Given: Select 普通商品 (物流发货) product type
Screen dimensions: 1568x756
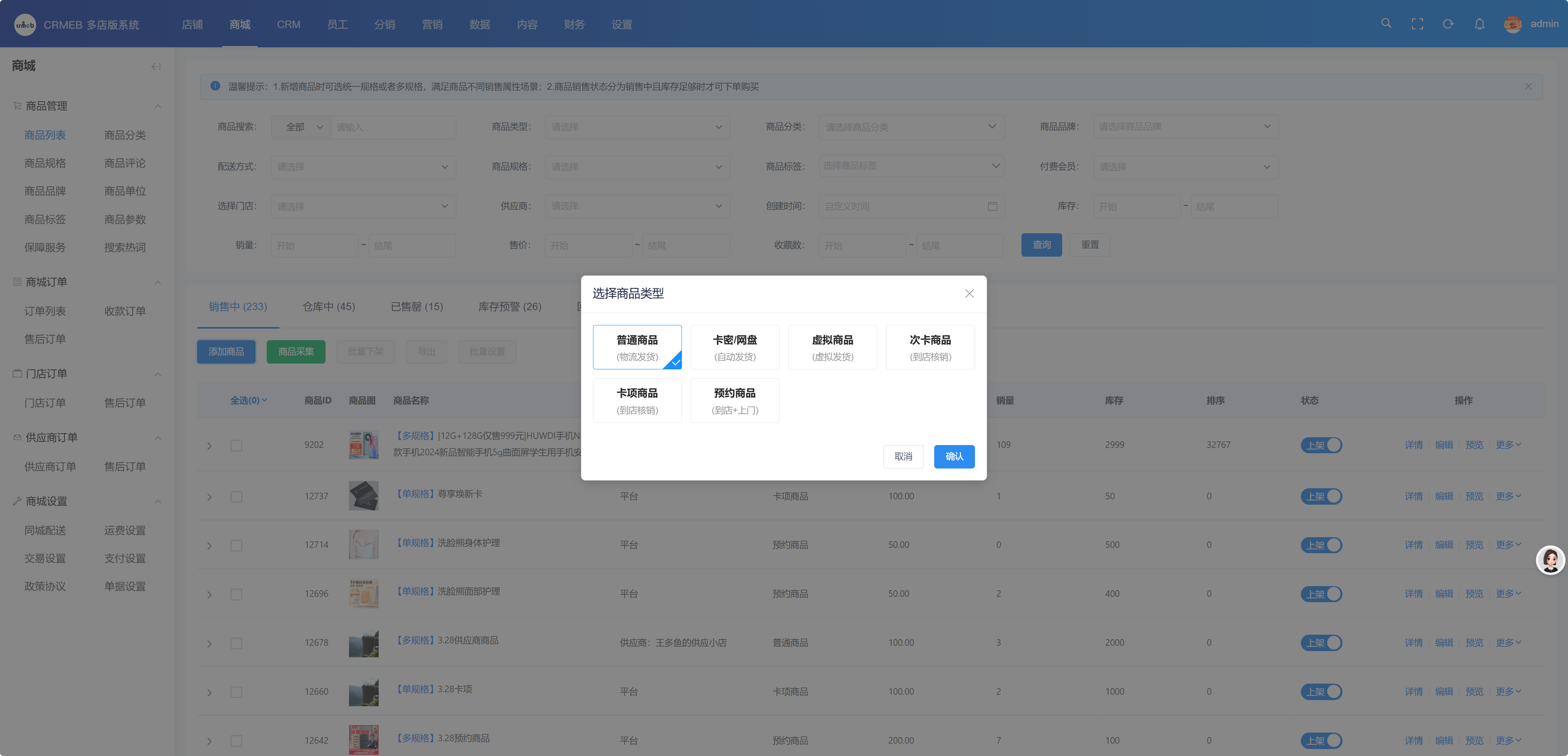Looking at the screenshot, I should click(637, 347).
